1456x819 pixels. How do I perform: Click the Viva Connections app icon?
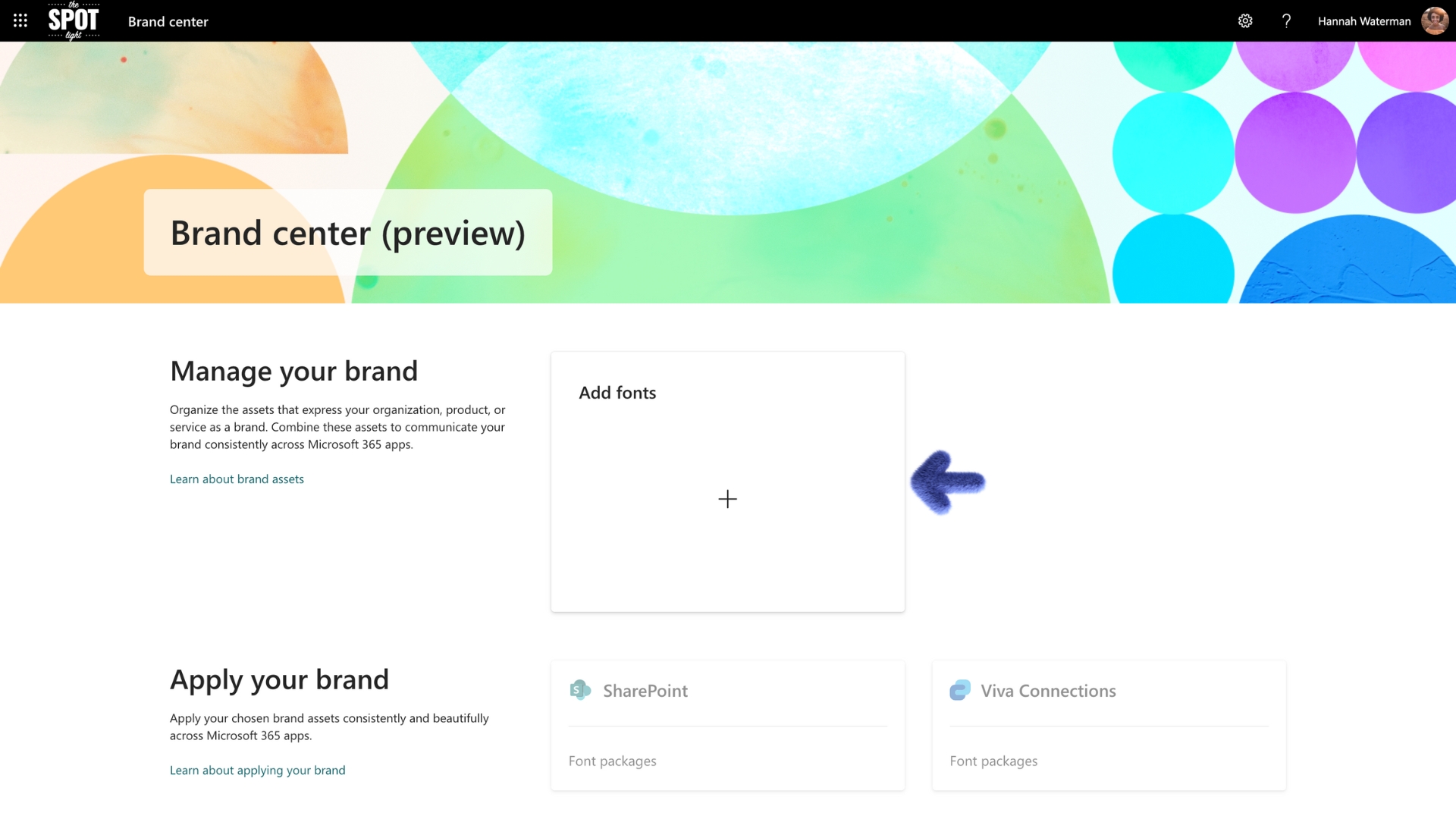tap(961, 690)
